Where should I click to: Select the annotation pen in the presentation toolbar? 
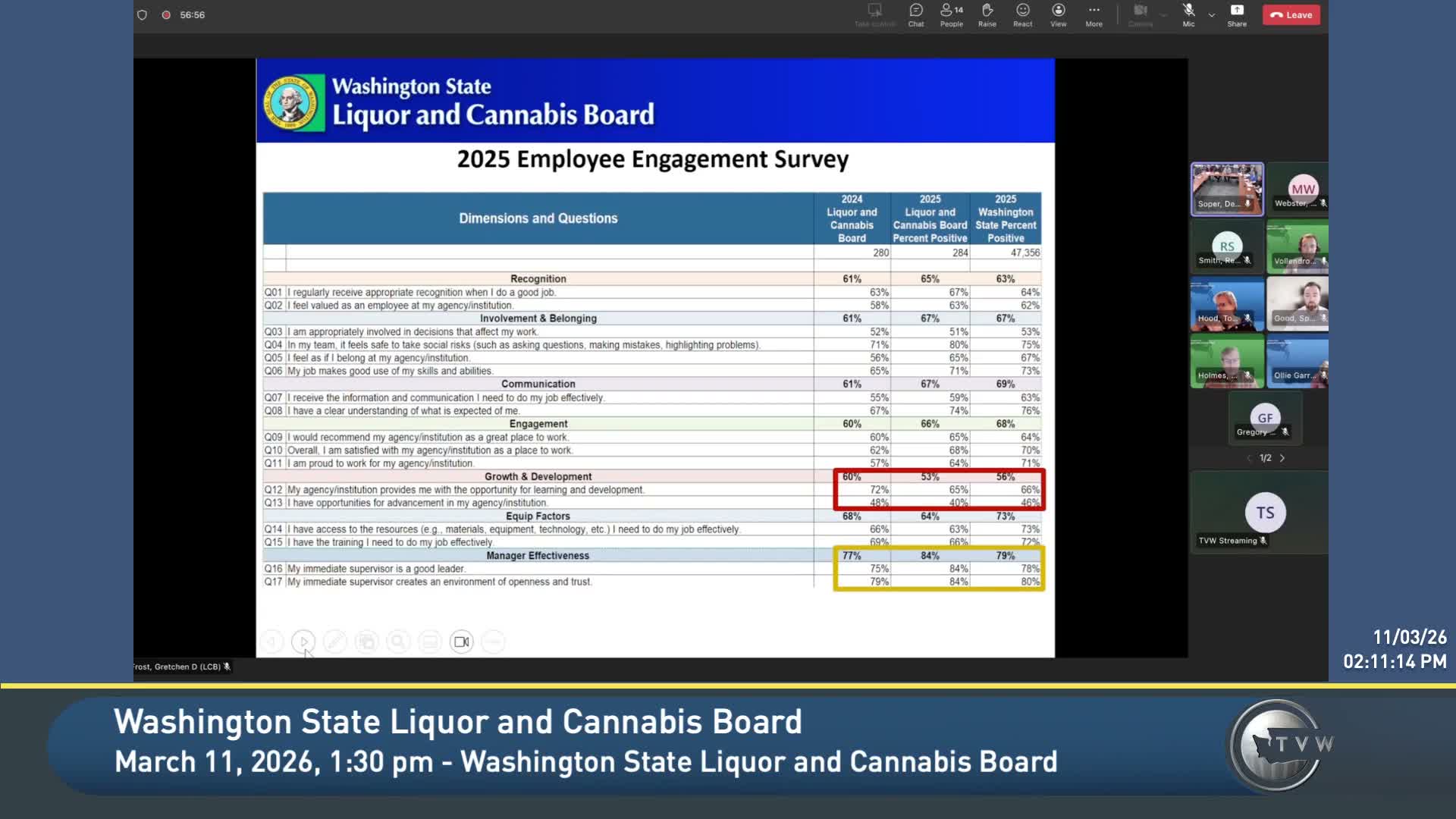pos(334,641)
